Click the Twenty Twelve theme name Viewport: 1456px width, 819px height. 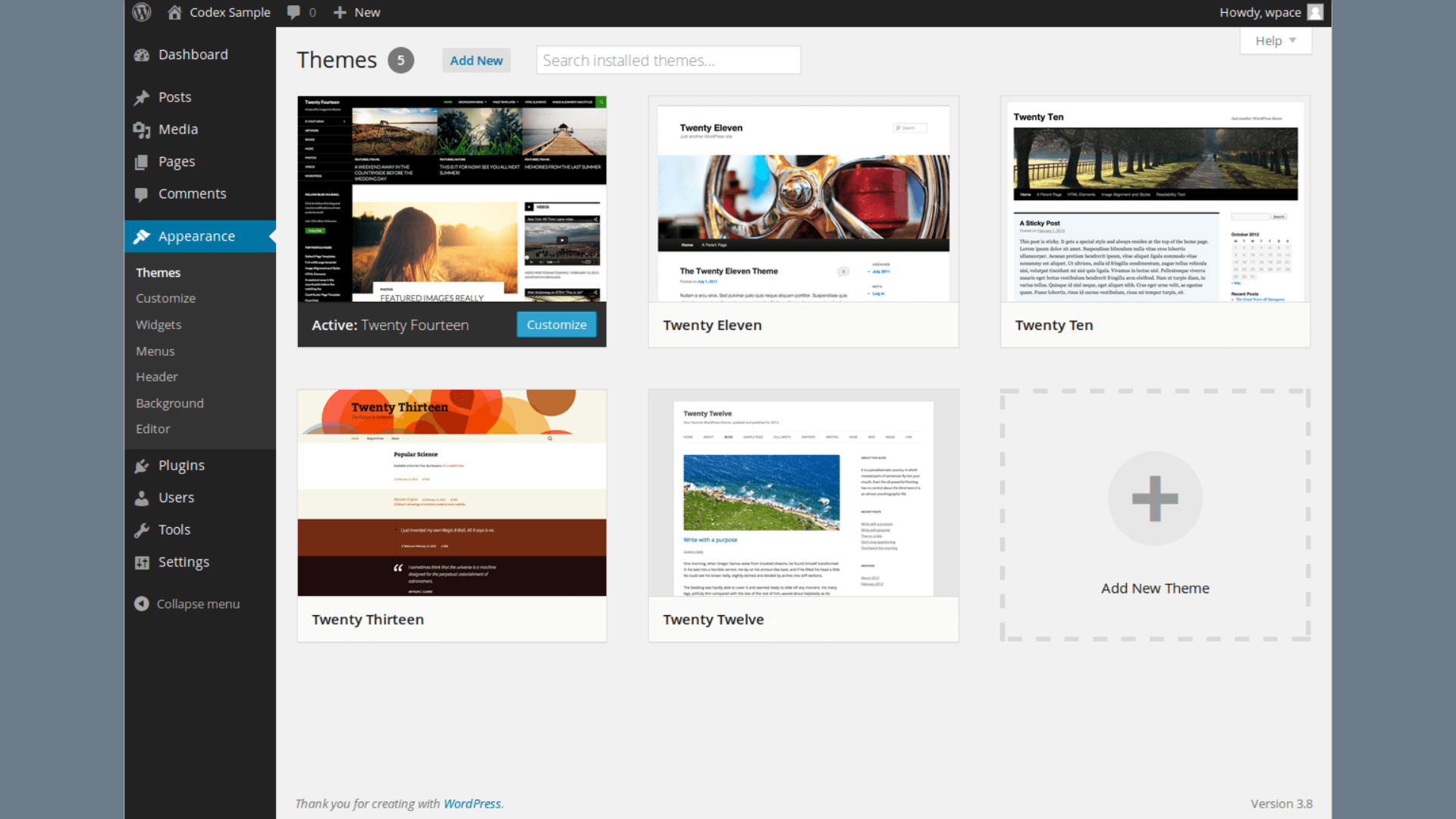tap(713, 620)
